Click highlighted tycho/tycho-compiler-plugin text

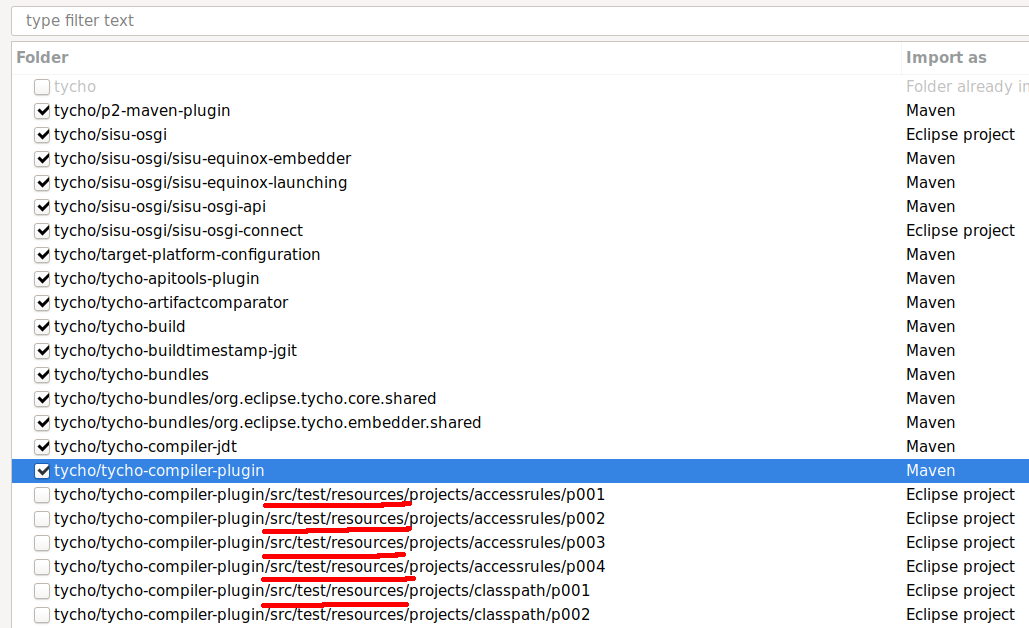(x=159, y=471)
